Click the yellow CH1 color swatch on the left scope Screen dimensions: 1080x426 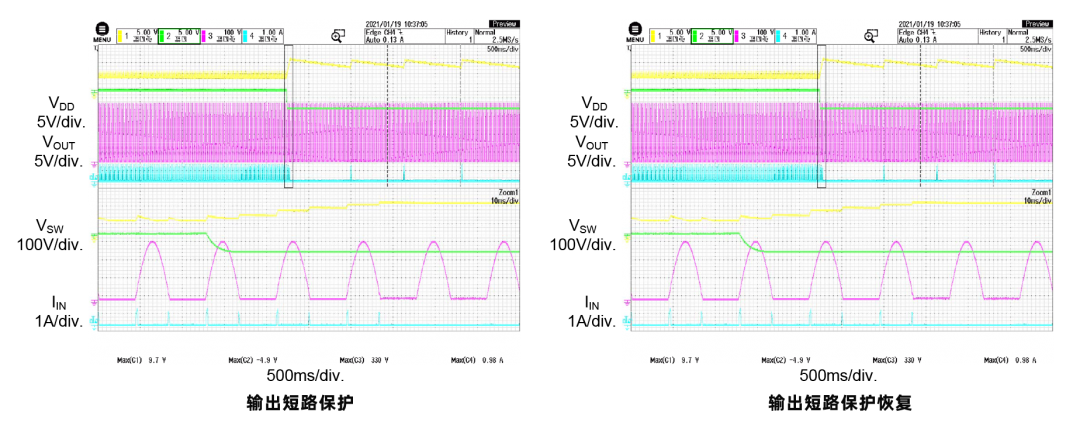(120, 36)
